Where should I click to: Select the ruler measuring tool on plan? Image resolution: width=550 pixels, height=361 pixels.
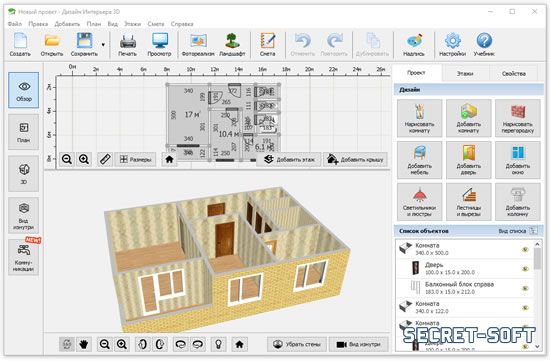click(x=105, y=159)
